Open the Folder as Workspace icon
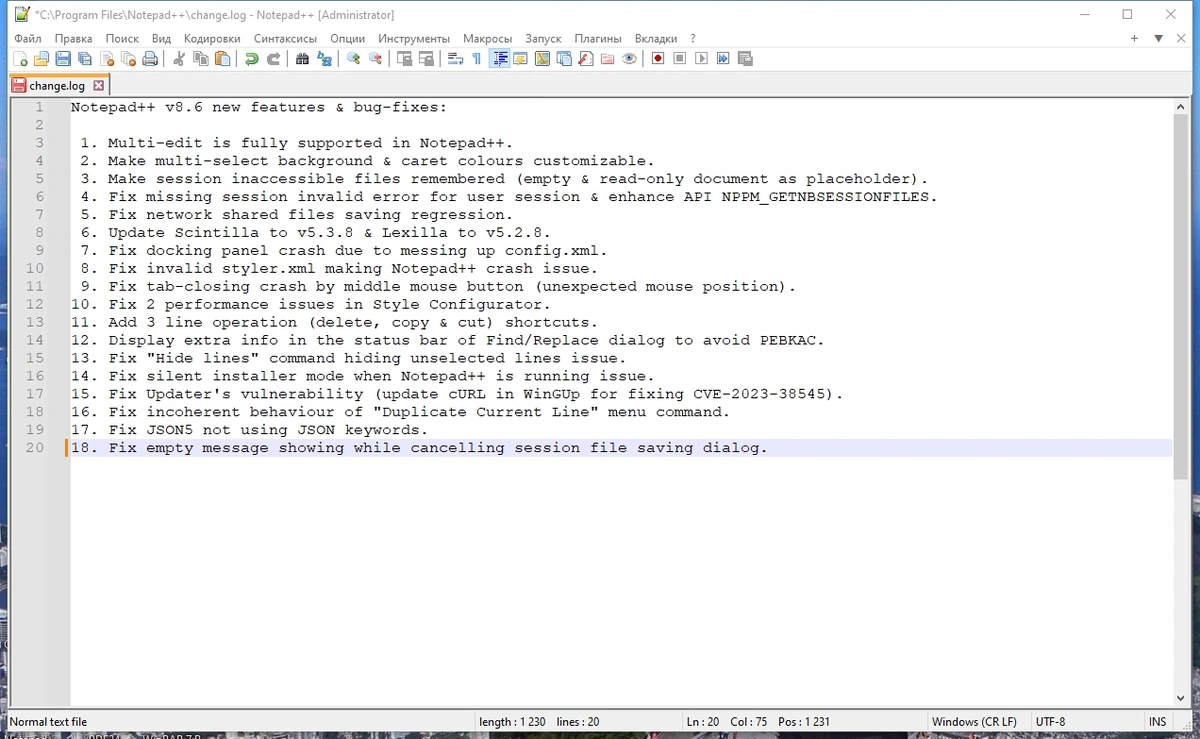This screenshot has height=739, width=1200. [x=607, y=59]
